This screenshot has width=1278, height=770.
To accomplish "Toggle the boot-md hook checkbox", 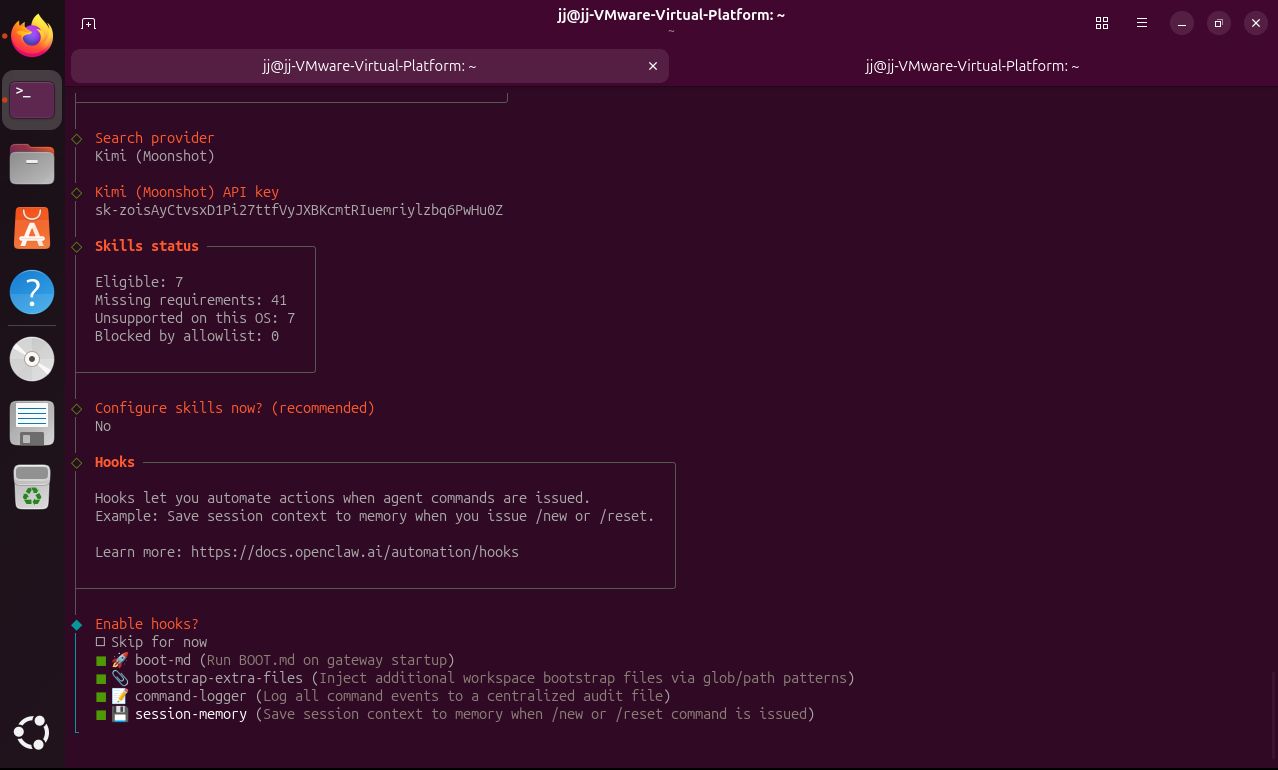I will [x=101, y=660].
